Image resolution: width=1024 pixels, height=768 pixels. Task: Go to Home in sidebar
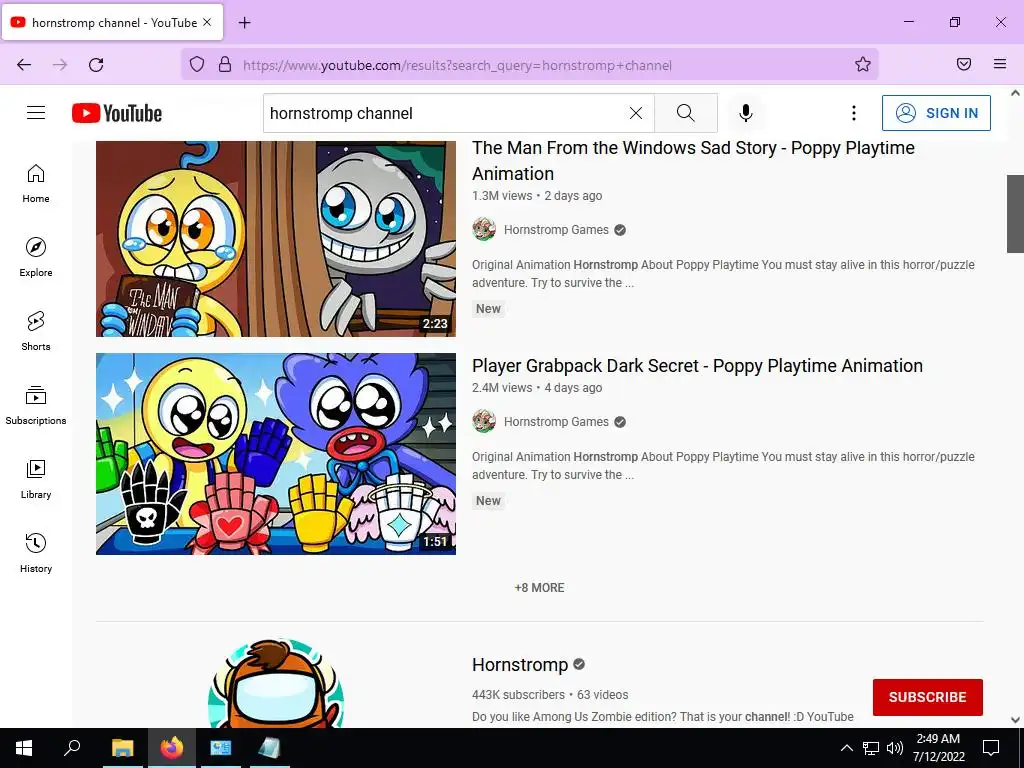[x=36, y=184]
